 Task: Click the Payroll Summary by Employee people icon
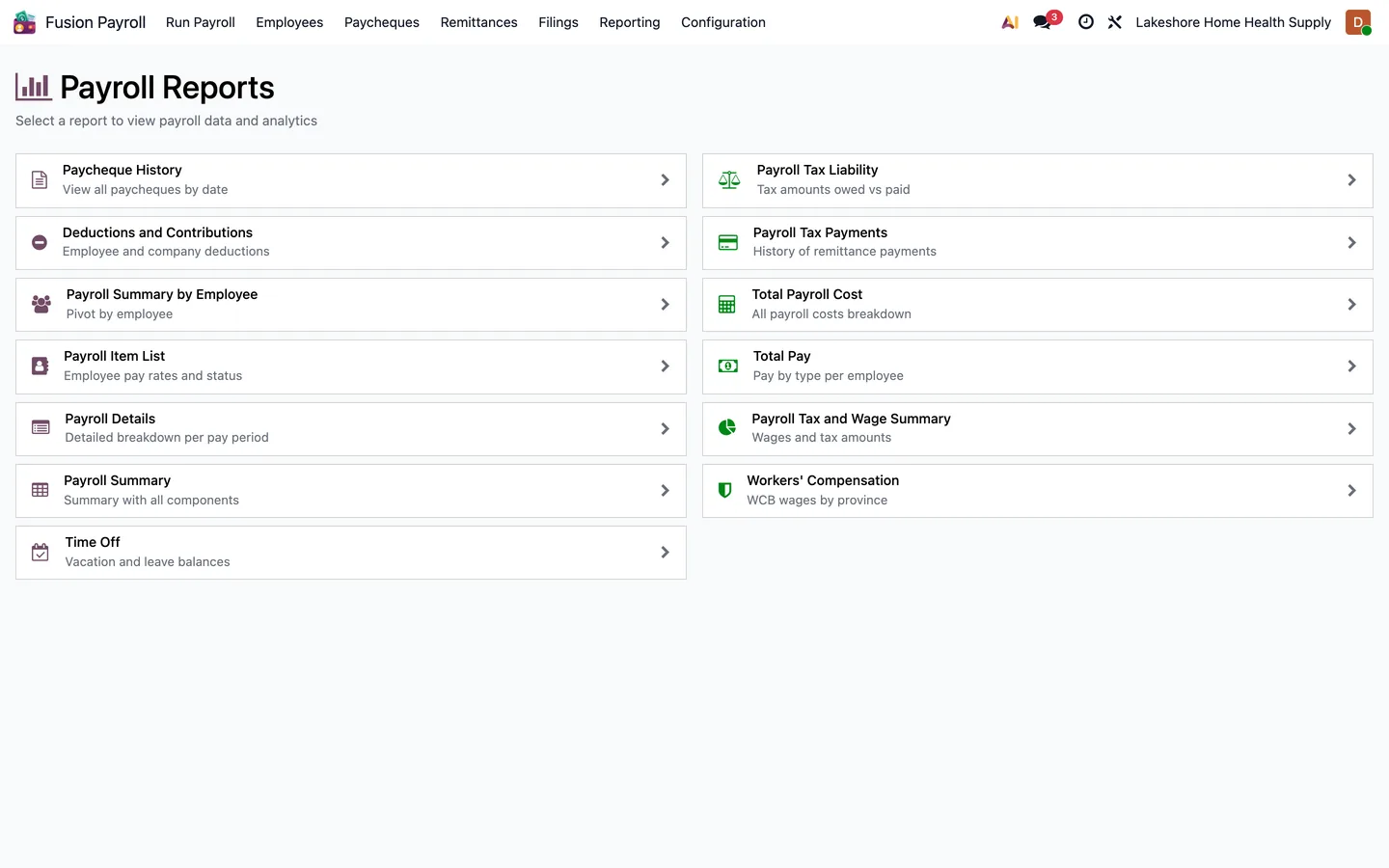coord(41,305)
